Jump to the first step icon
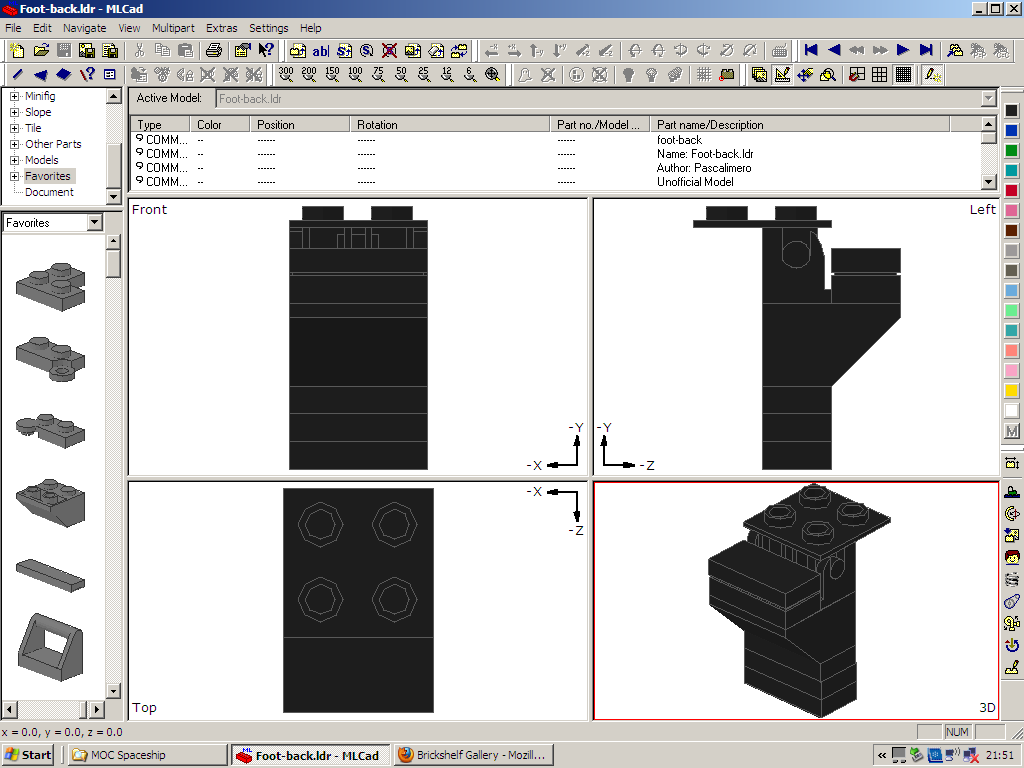 click(x=811, y=50)
